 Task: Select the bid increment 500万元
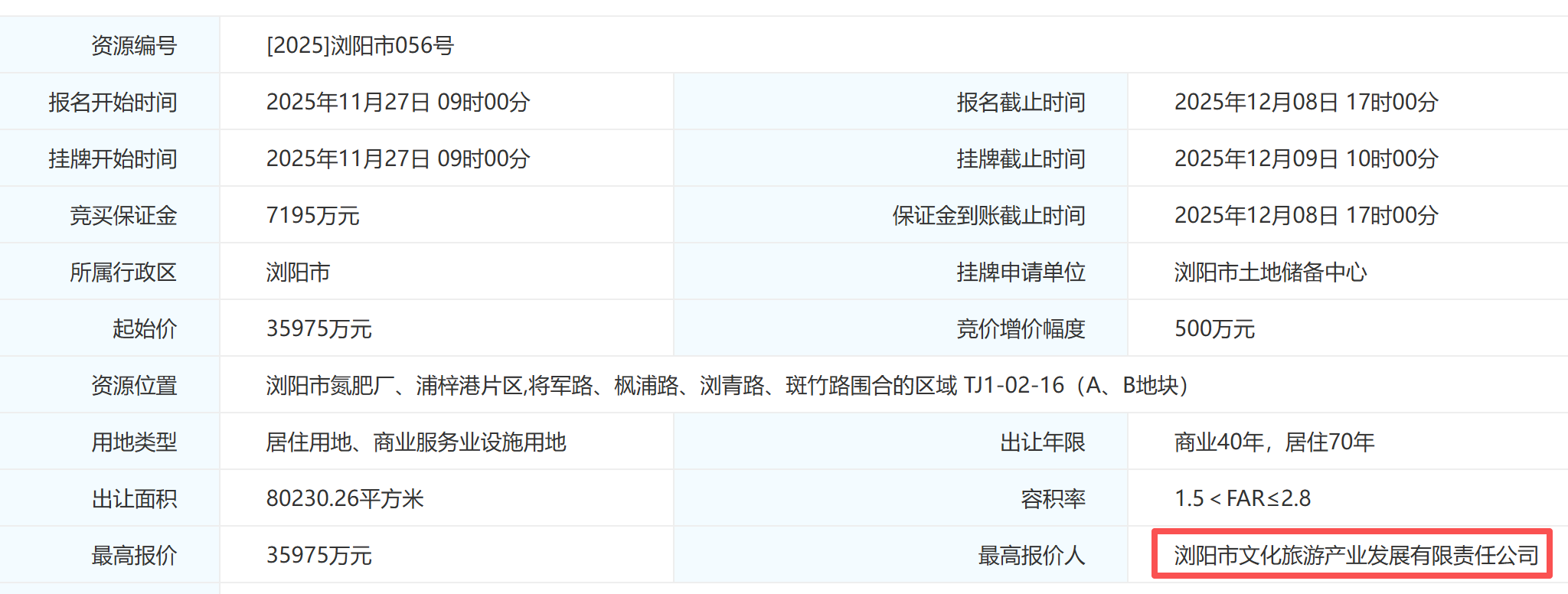pos(1214,329)
